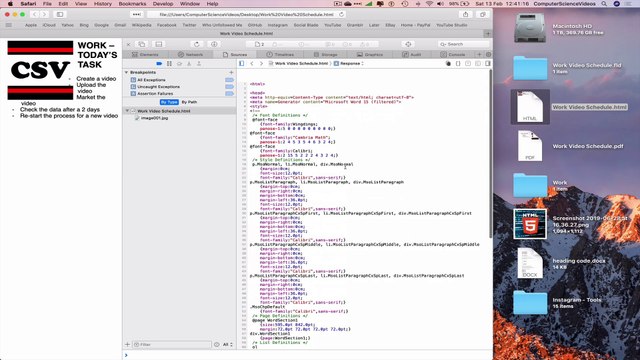This screenshot has width=640, height=360.
Task: Open the History menu
Action: coord(102,4)
